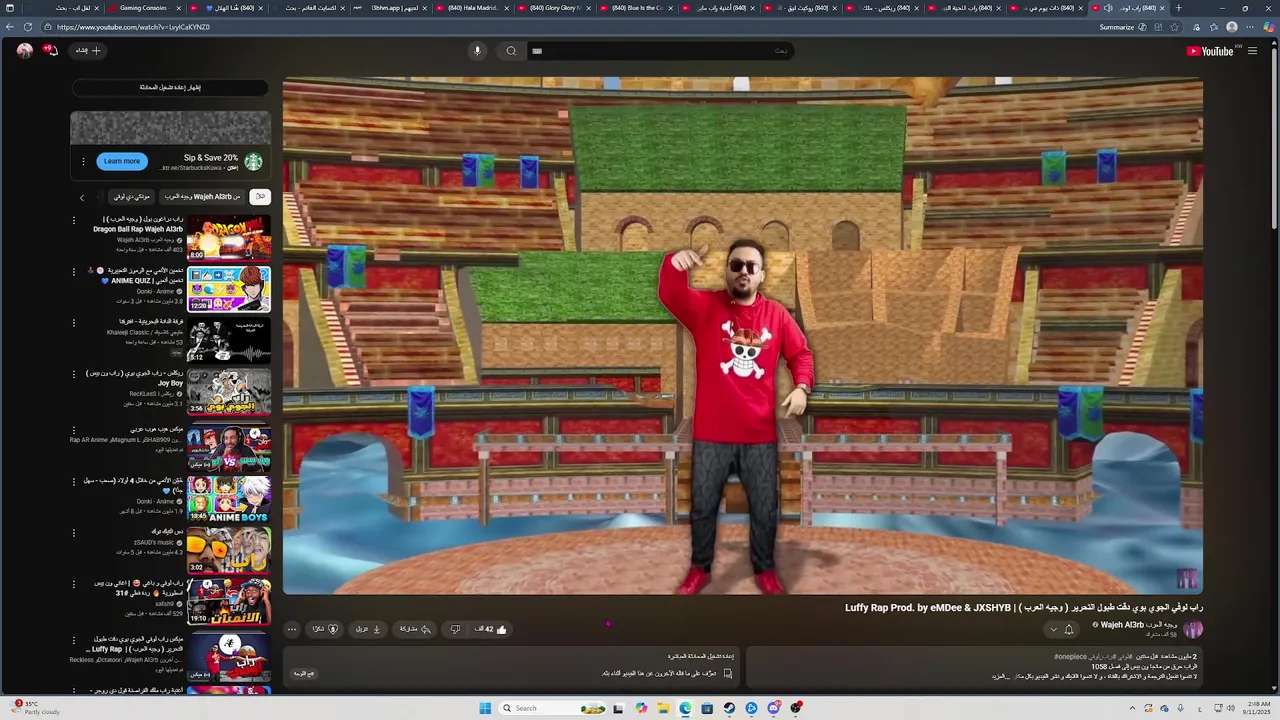Open Khaleeji Classic video thumbnail

point(229,340)
